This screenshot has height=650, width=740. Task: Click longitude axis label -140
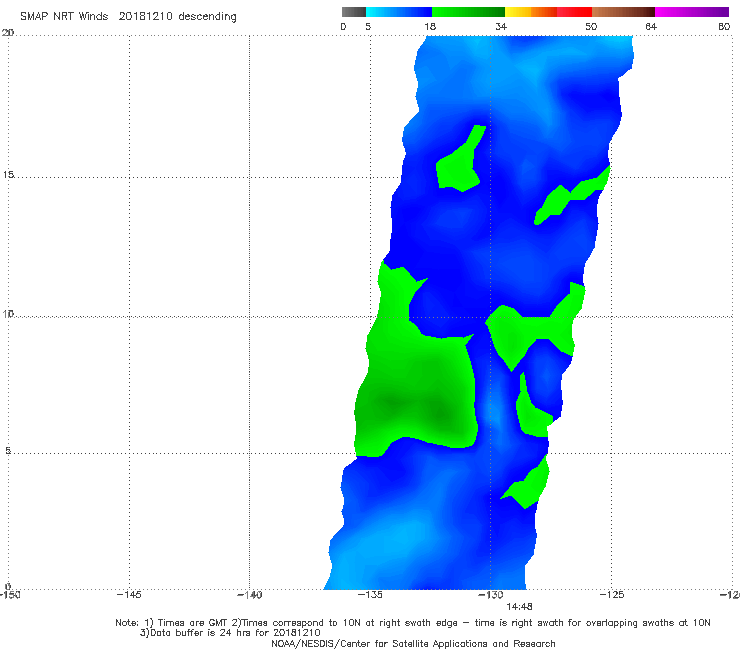click(249, 595)
